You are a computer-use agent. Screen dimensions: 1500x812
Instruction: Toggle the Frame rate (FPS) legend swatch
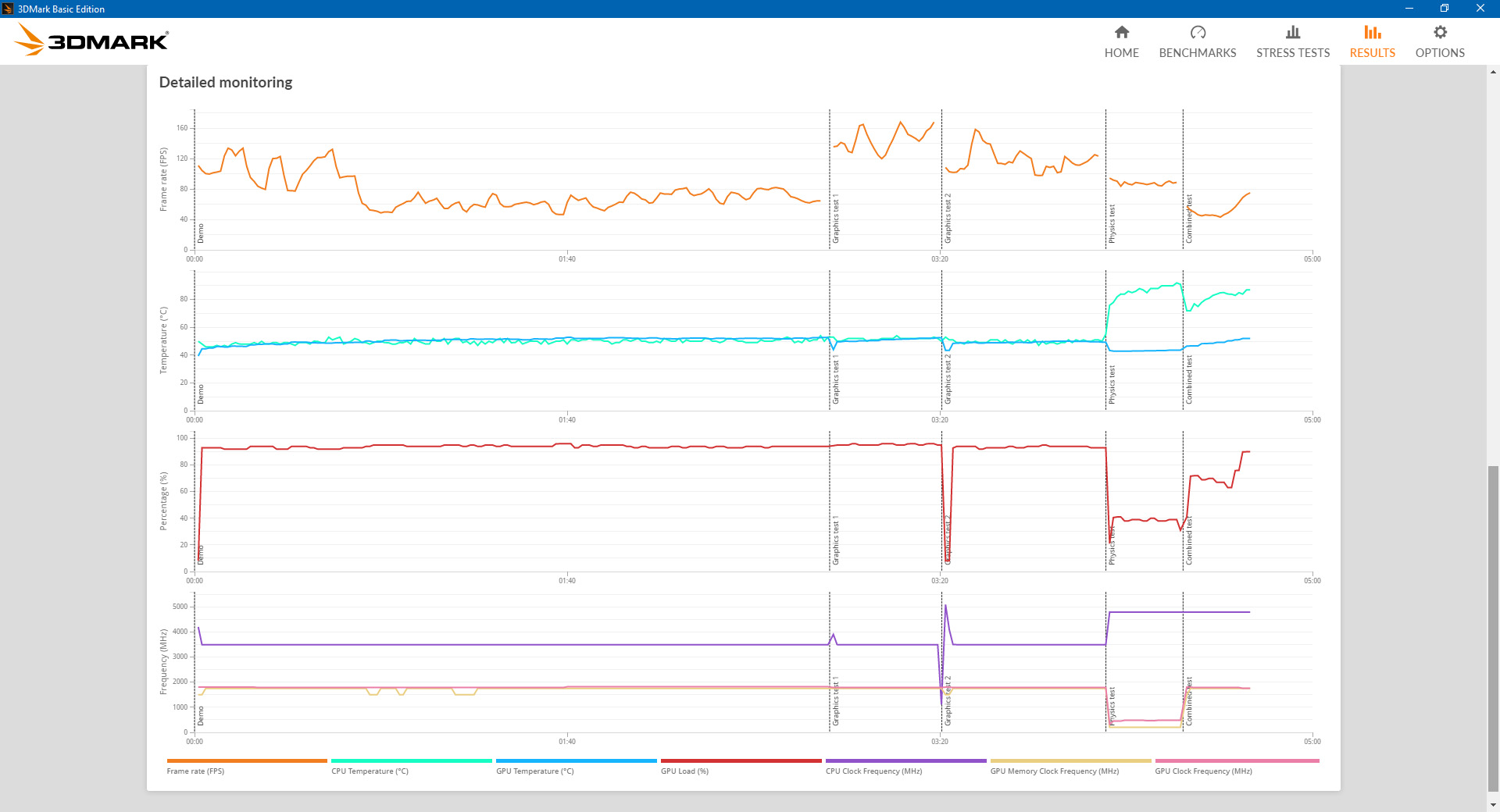(x=247, y=760)
